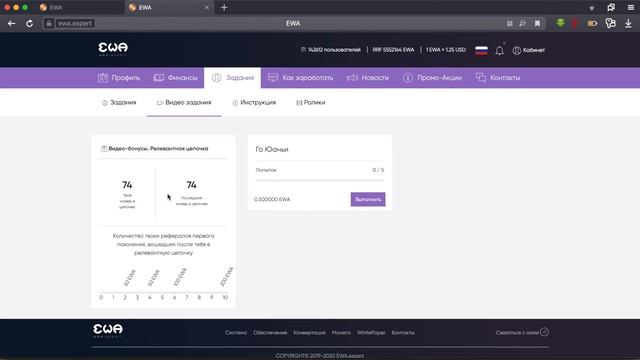Open language selector Russian flag
This screenshot has width=640, height=360.
pyautogui.click(x=481, y=50)
